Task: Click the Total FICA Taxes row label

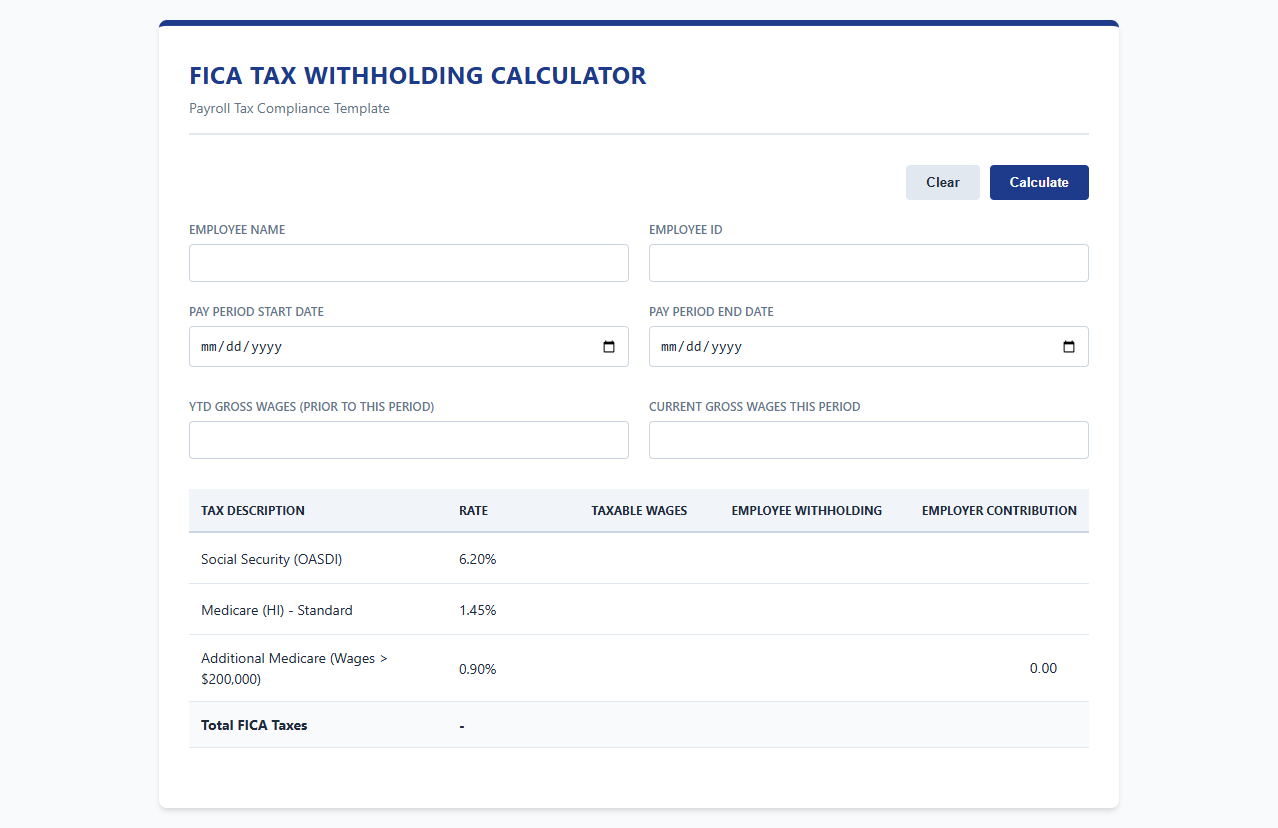Action: click(254, 725)
